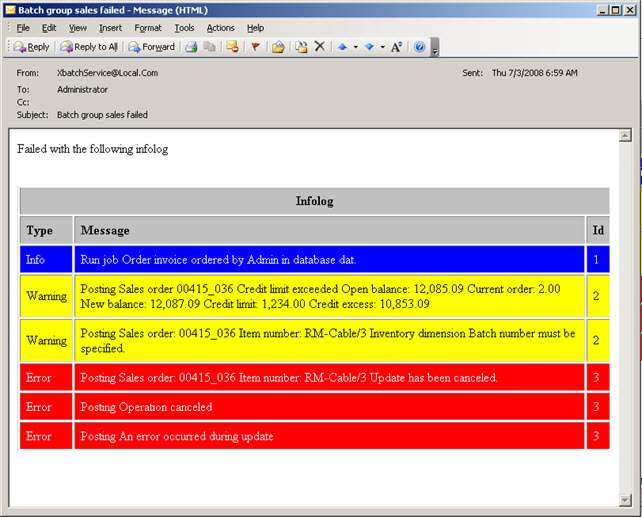Print the message using the printer icon
The height and width of the screenshot is (517, 642).
click(190, 47)
